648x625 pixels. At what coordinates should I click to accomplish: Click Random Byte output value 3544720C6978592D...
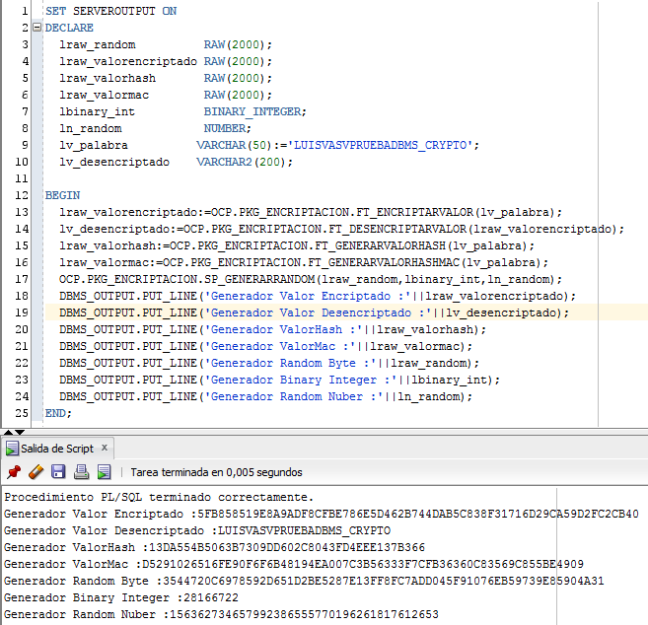pyautogui.click(x=383, y=581)
